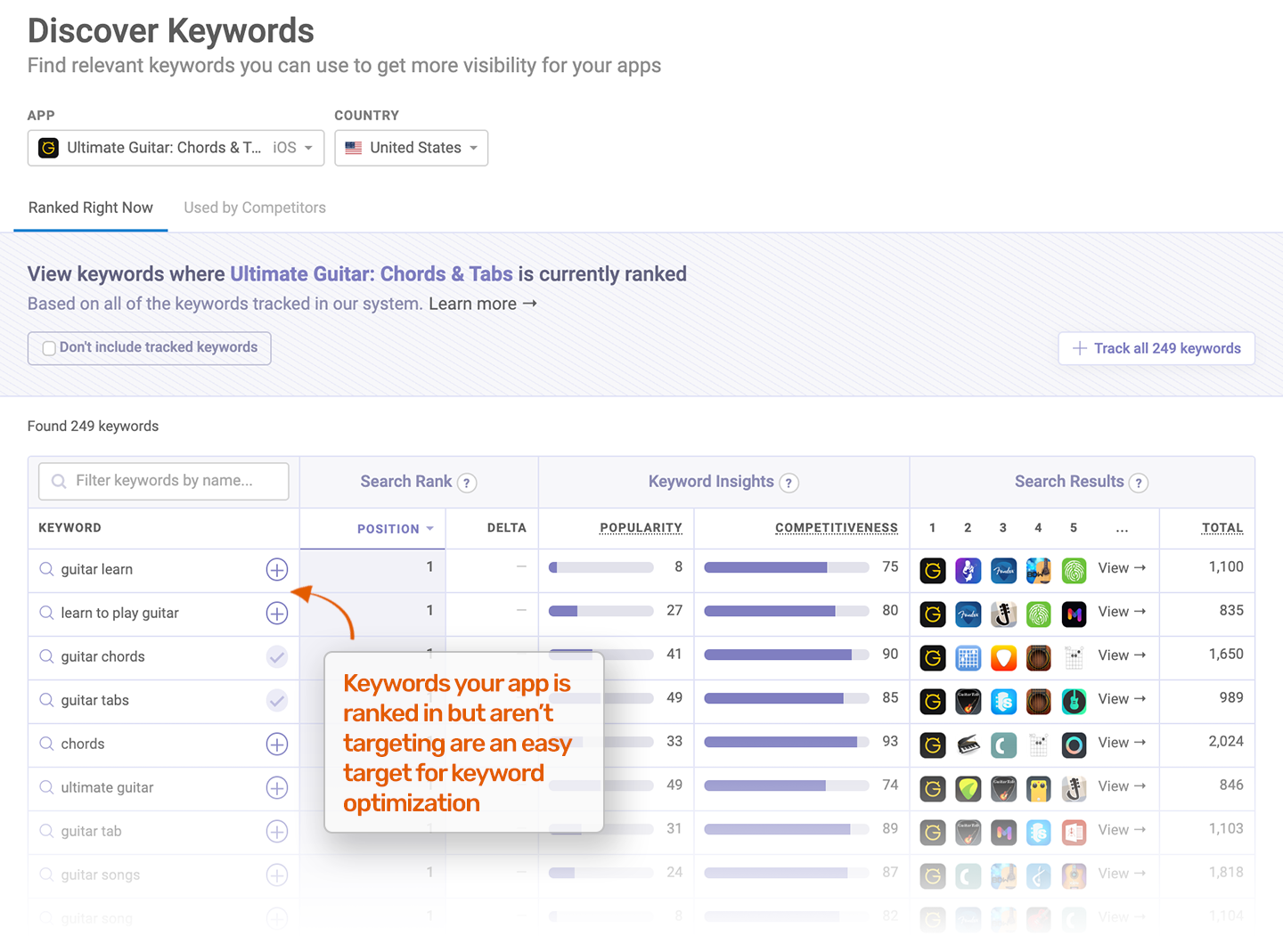Screen dimensions: 1283x952
Task: View search results for 'chords' row
Action: [x=1122, y=743]
